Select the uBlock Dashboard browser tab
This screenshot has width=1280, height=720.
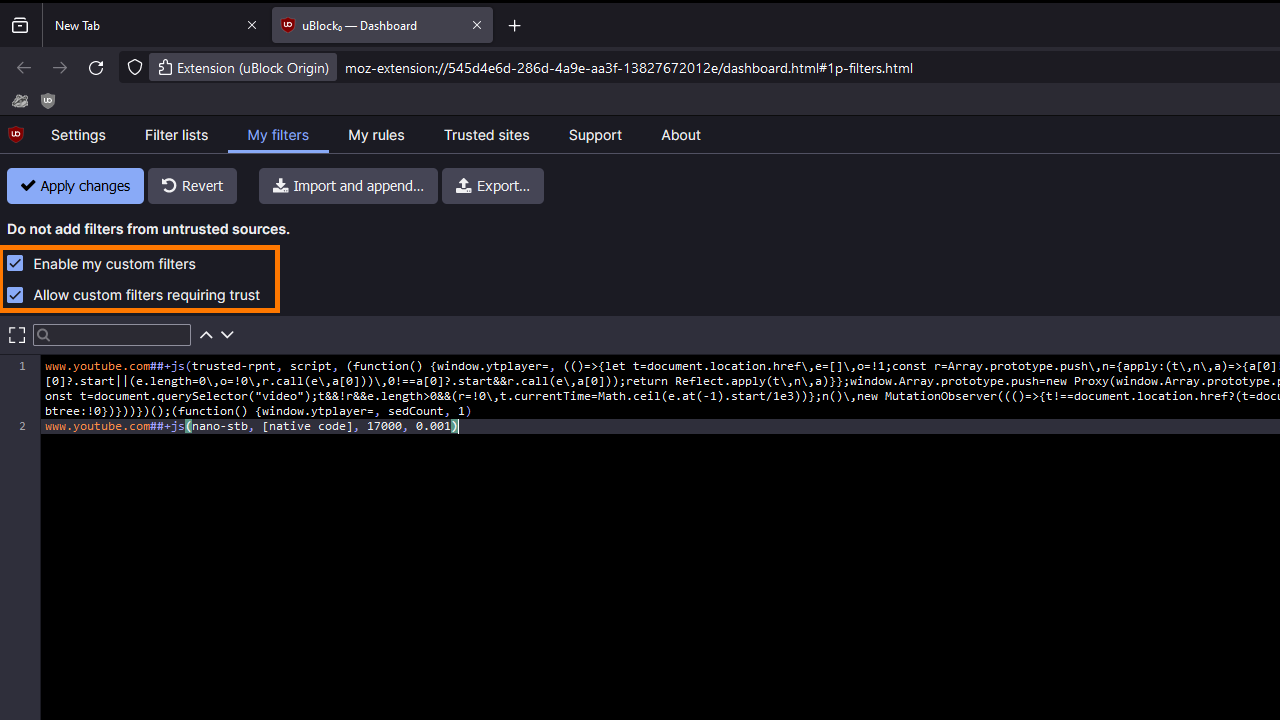pyautogui.click(x=382, y=26)
